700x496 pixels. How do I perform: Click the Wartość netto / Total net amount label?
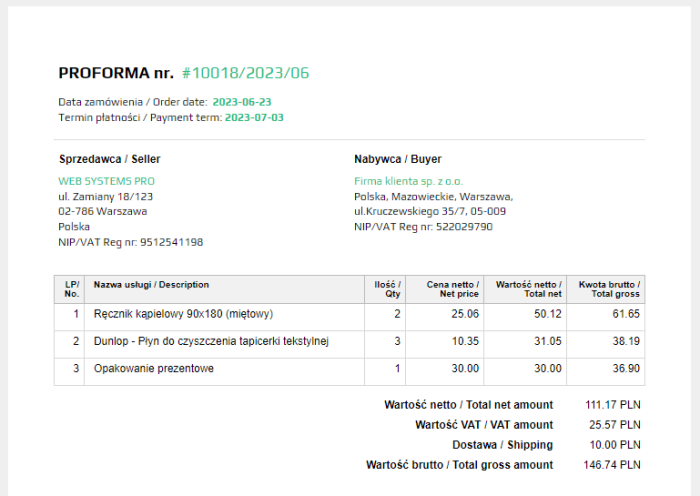point(469,405)
